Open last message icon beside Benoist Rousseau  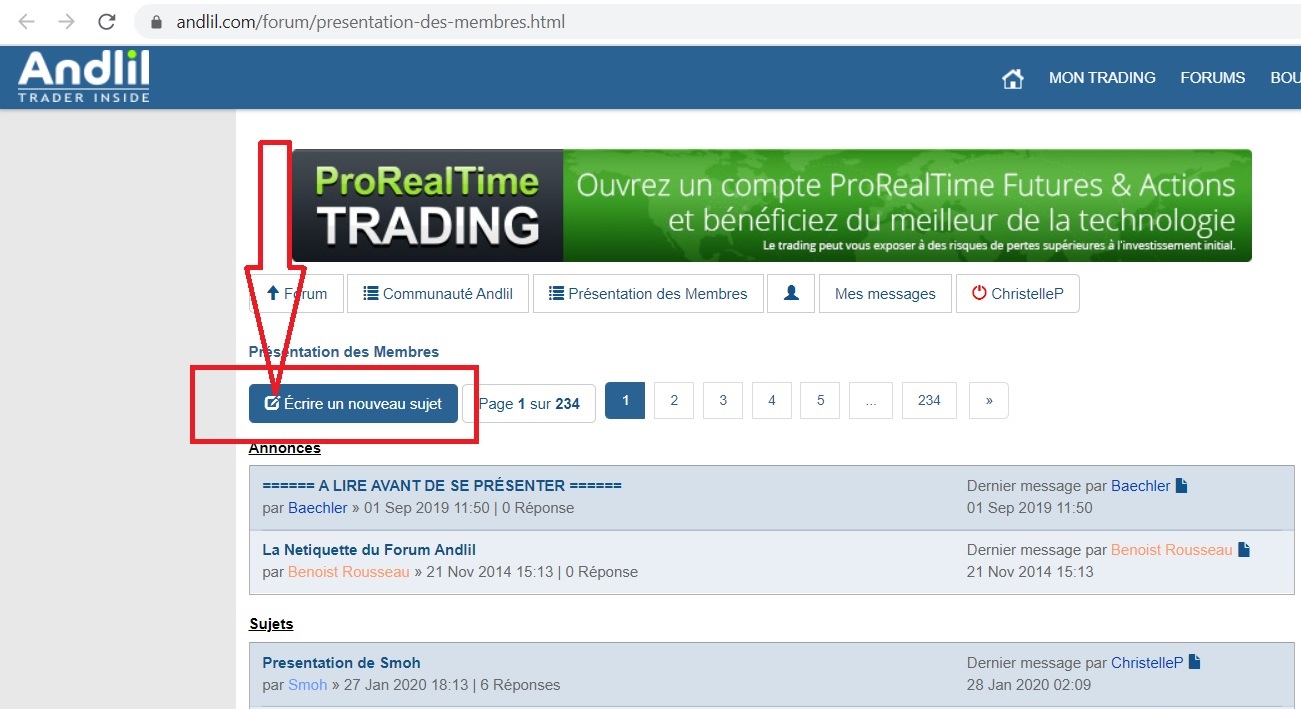[1244, 549]
